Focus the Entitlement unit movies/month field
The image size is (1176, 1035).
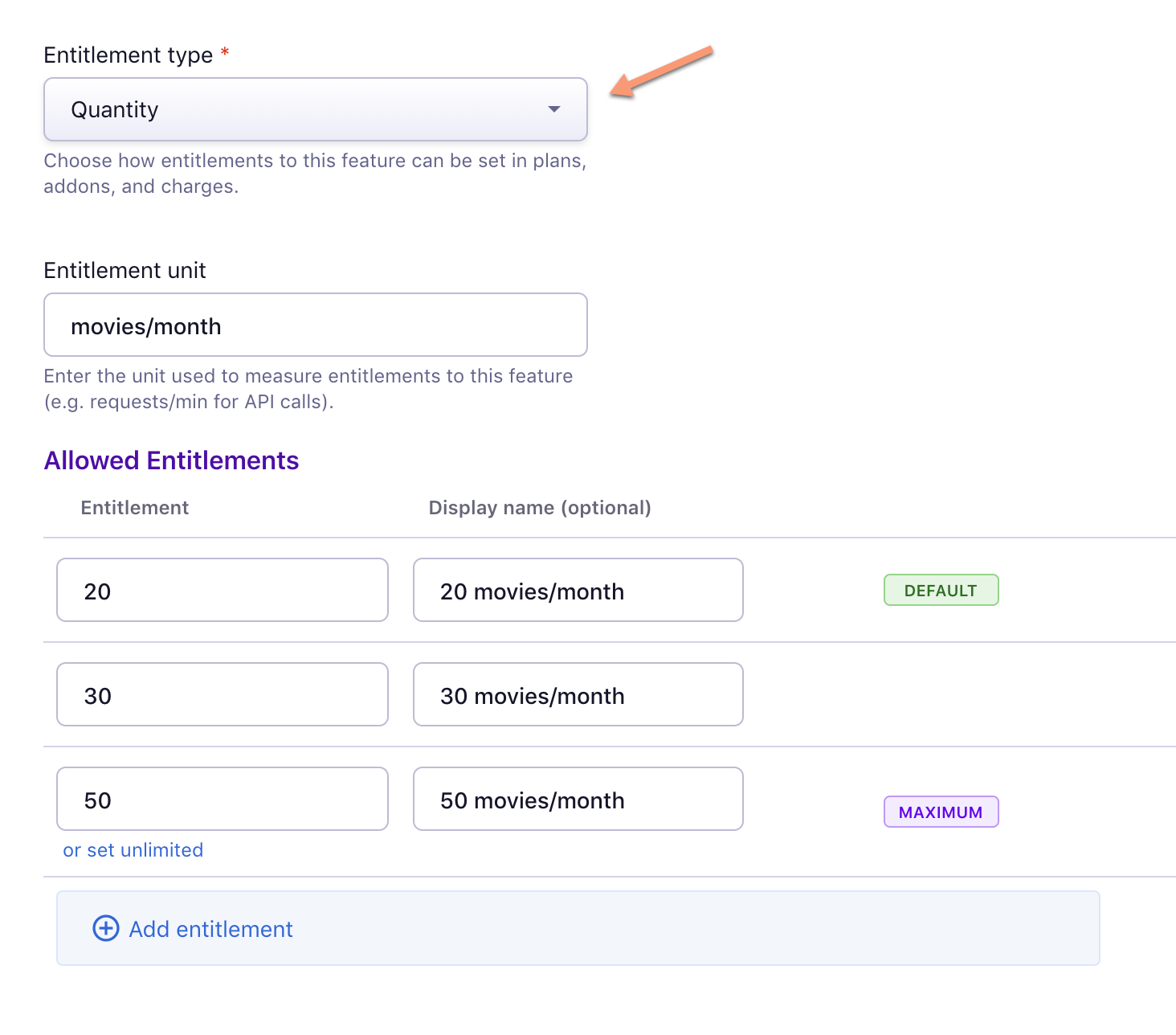point(315,325)
